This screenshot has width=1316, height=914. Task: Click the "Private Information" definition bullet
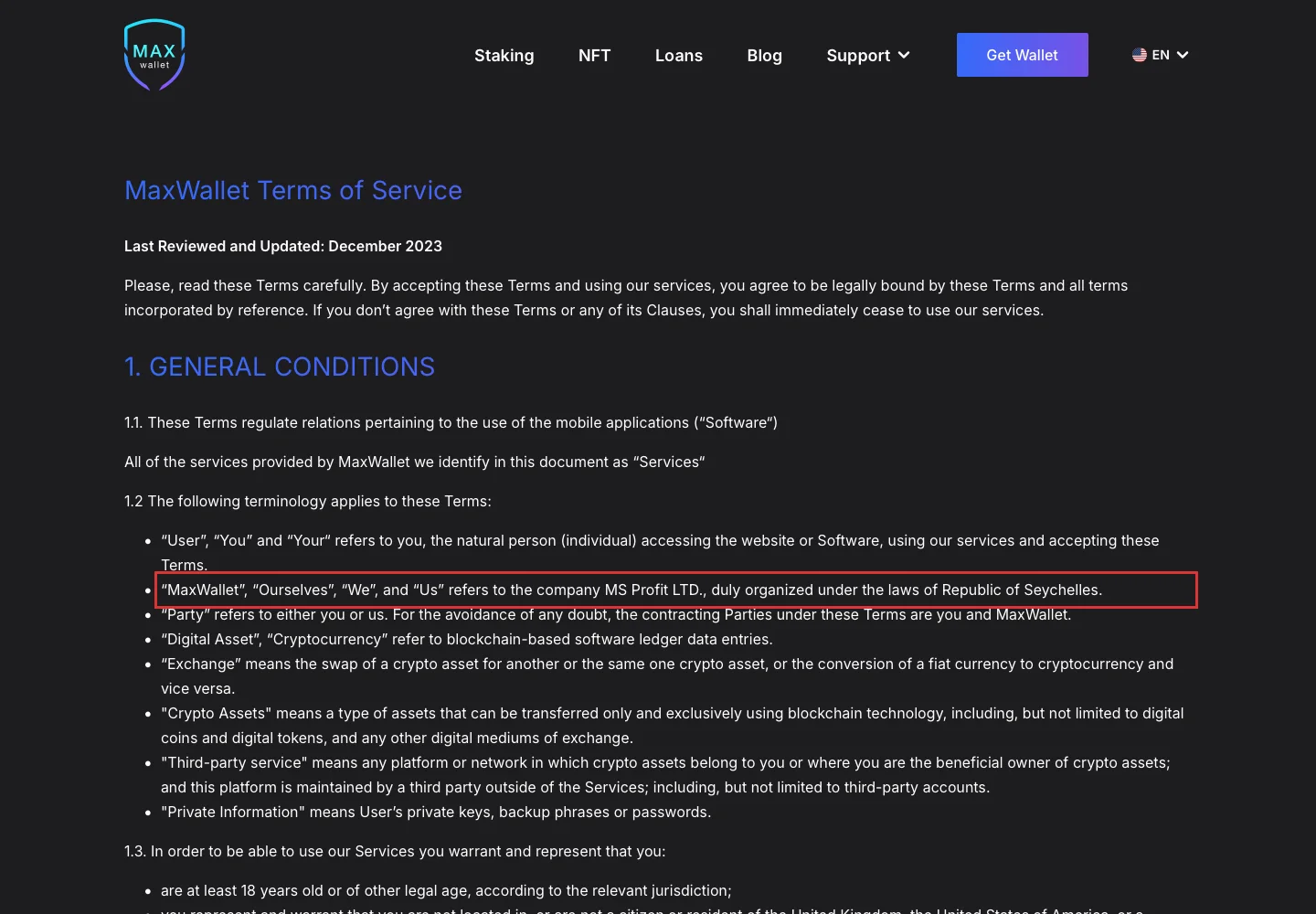click(436, 812)
